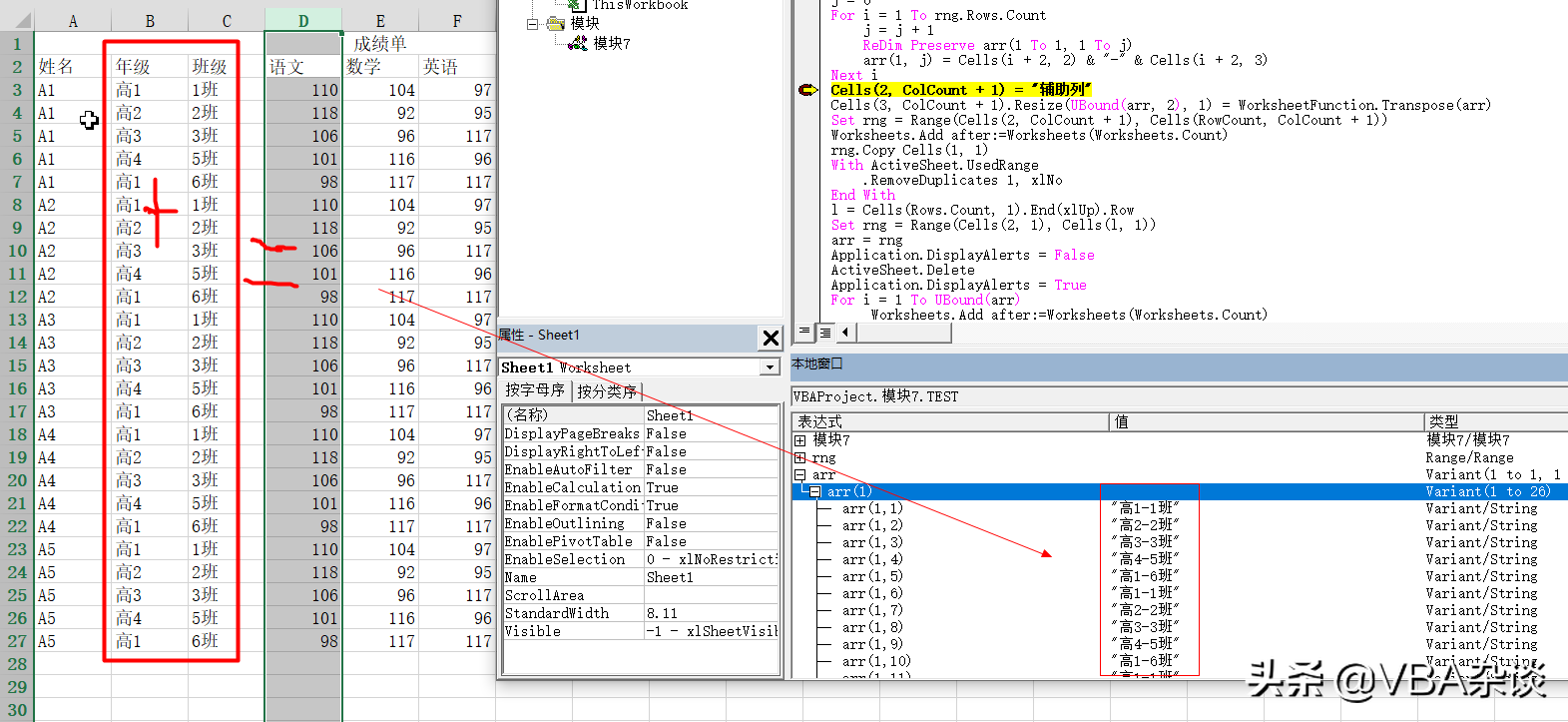1568x722 pixels.
Task: Select column A header
Action: click(73, 20)
